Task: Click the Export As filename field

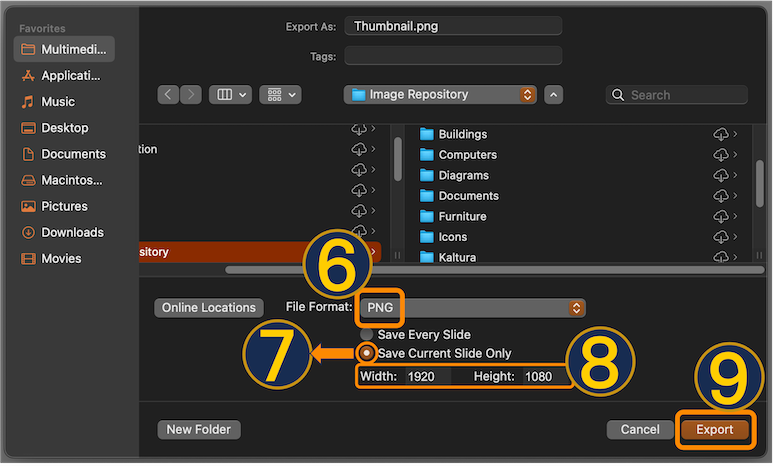Action: pos(453,26)
